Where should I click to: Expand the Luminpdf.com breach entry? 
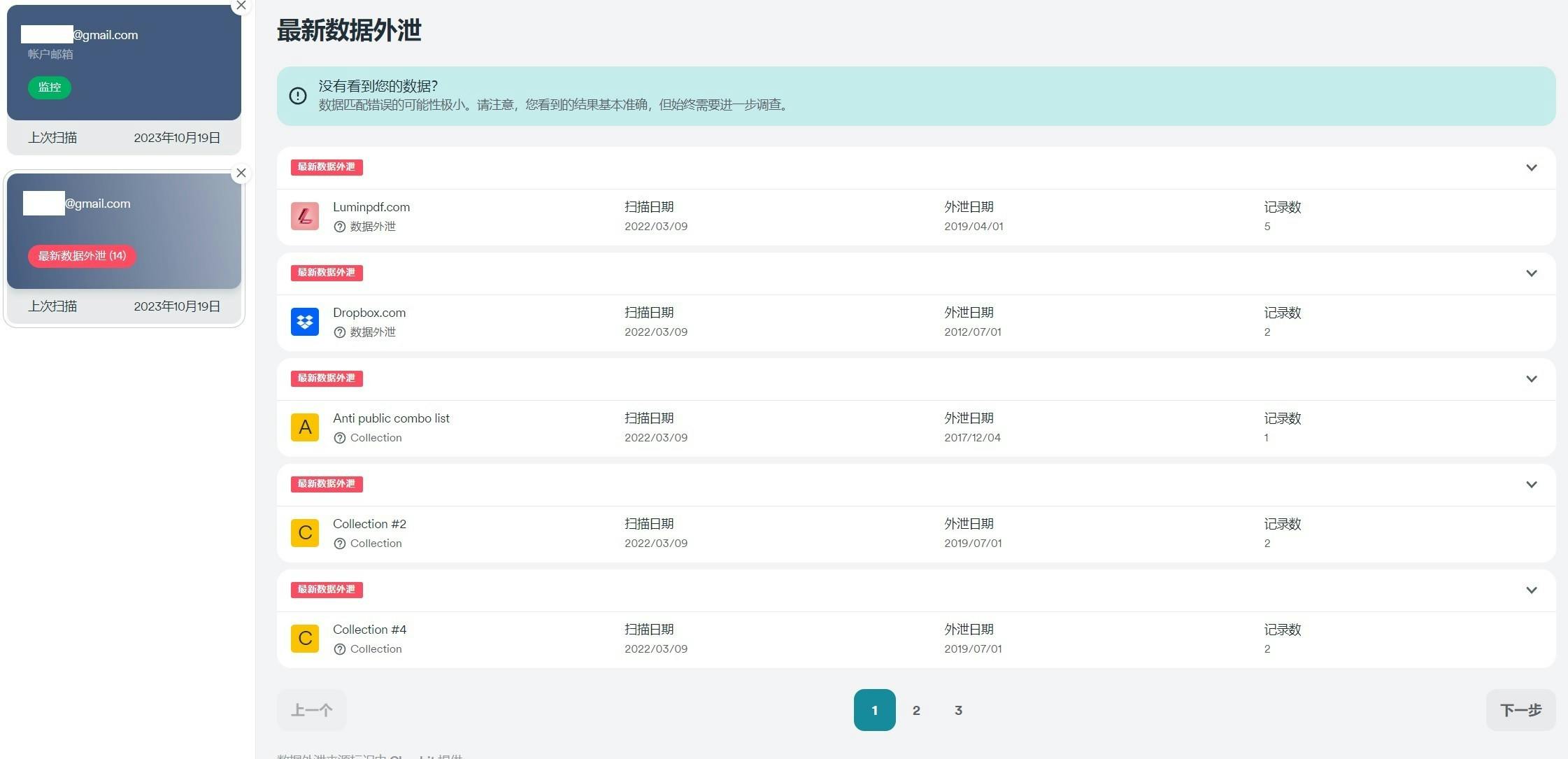click(x=1531, y=168)
